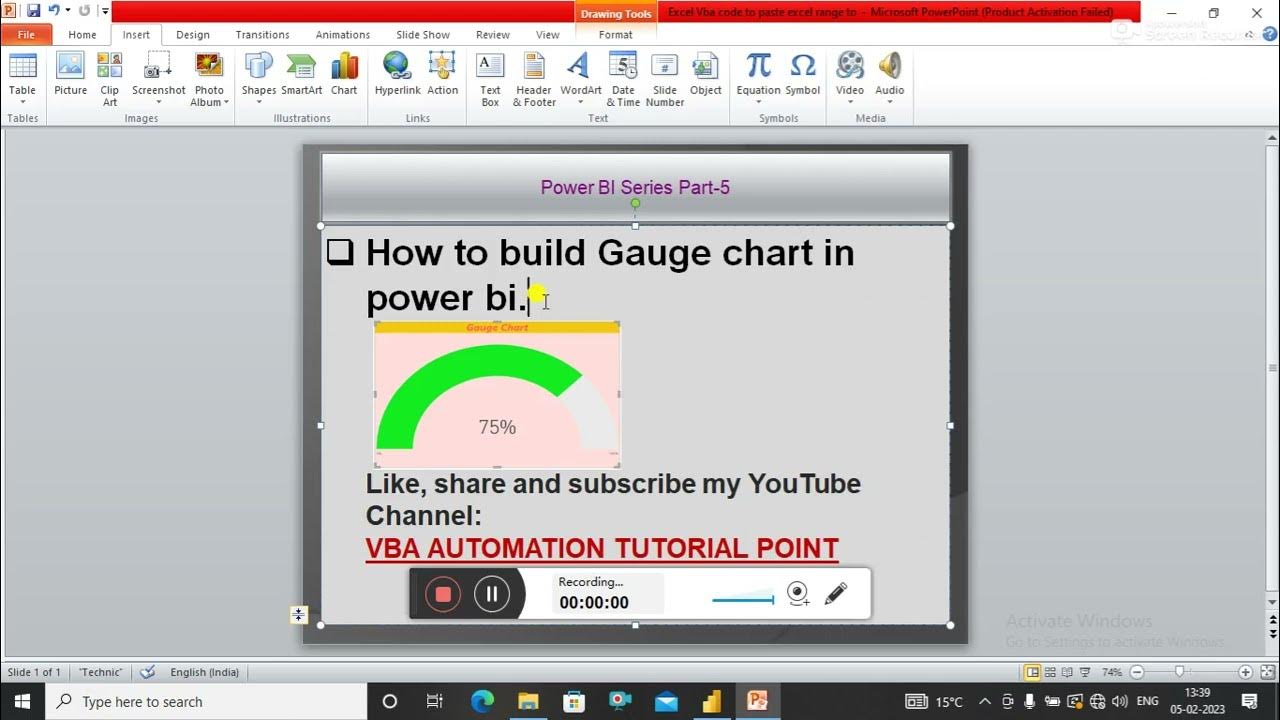Image resolution: width=1280 pixels, height=720 pixels.
Task: Insert a Chart
Action: (x=344, y=75)
